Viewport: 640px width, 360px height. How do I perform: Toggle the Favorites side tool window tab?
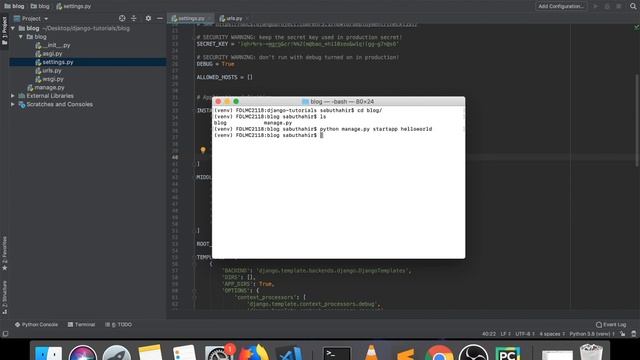point(4,253)
